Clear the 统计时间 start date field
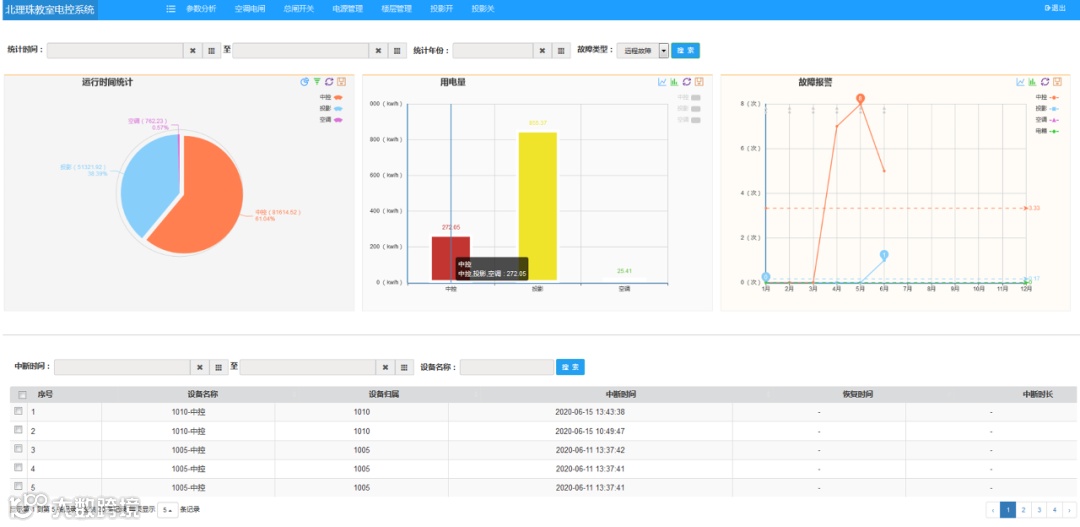The width and height of the screenshot is (1080, 527). (x=193, y=51)
